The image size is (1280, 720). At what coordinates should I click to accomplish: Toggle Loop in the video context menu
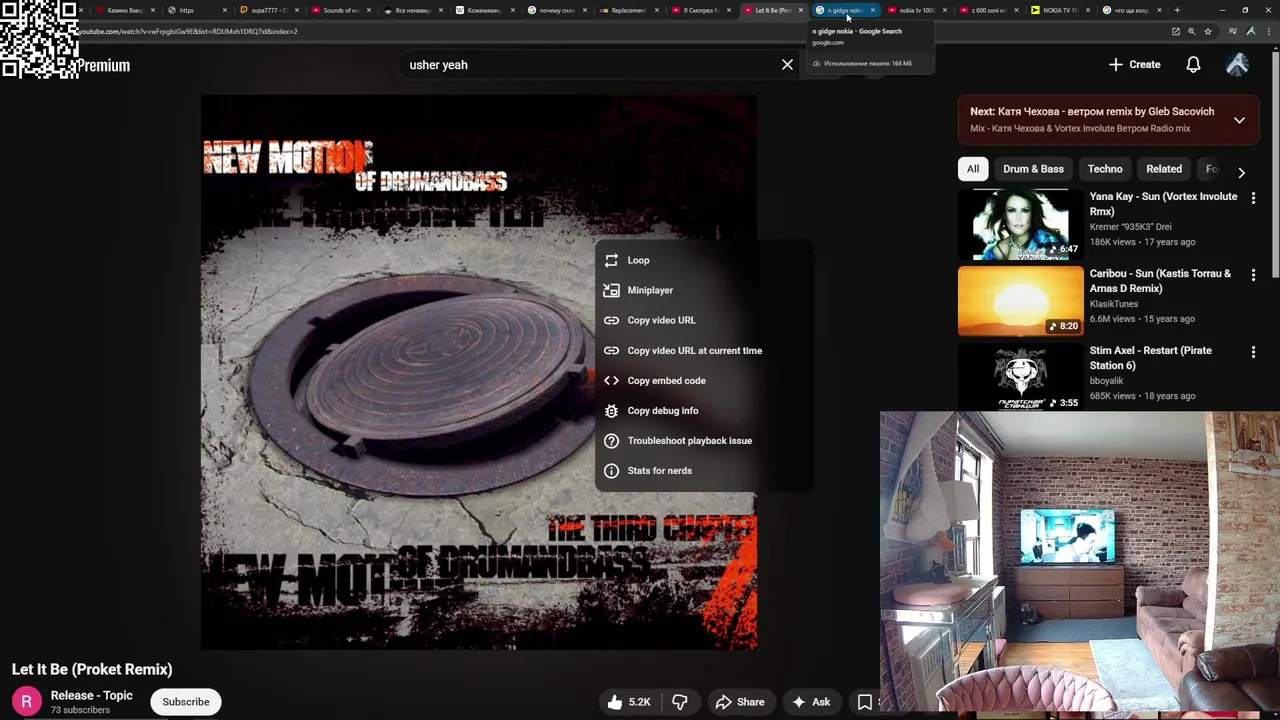[703, 260]
